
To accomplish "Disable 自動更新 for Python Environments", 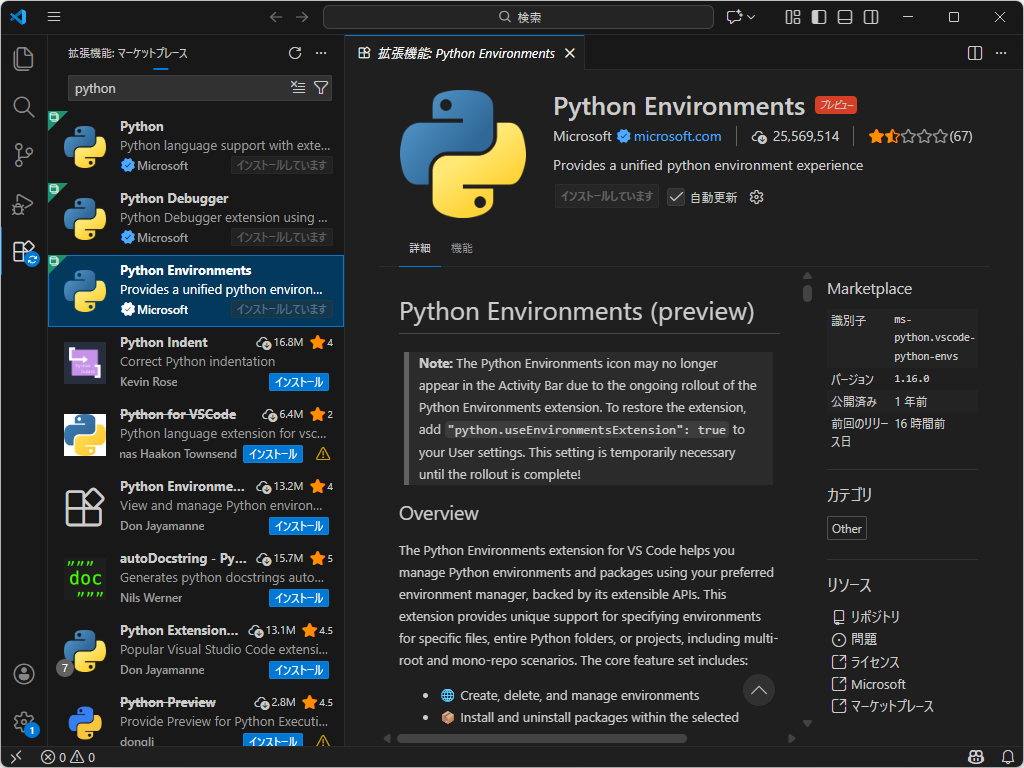I will [675, 197].
